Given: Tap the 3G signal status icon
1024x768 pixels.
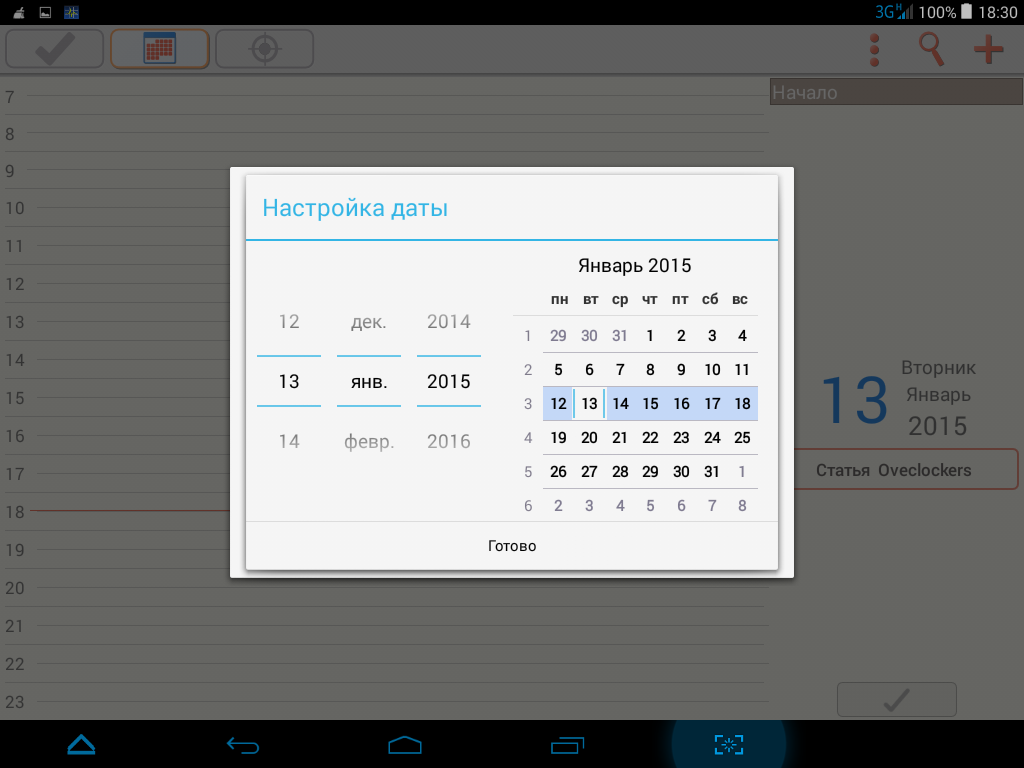Looking at the screenshot, I should [x=893, y=12].
